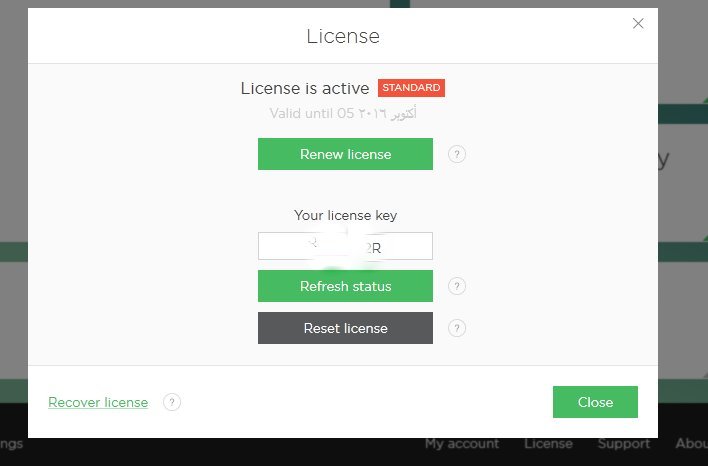Focus the license key input field

tap(345, 246)
